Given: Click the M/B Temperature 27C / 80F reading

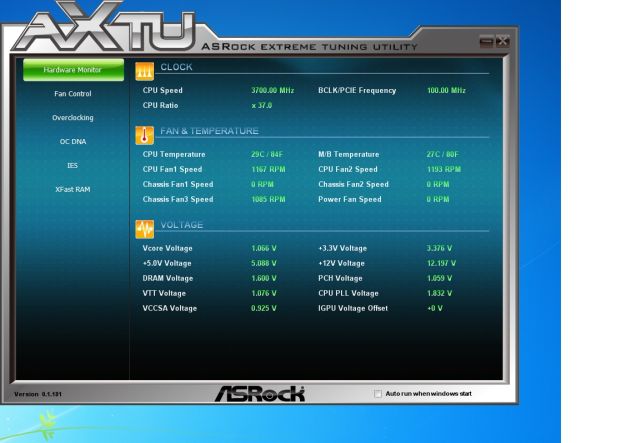Looking at the screenshot, I should pyautogui.click(x=442, y=154).
